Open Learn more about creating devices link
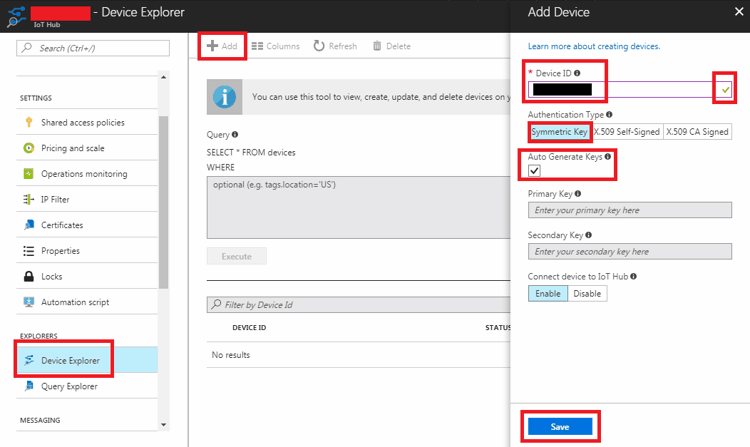 593,46
